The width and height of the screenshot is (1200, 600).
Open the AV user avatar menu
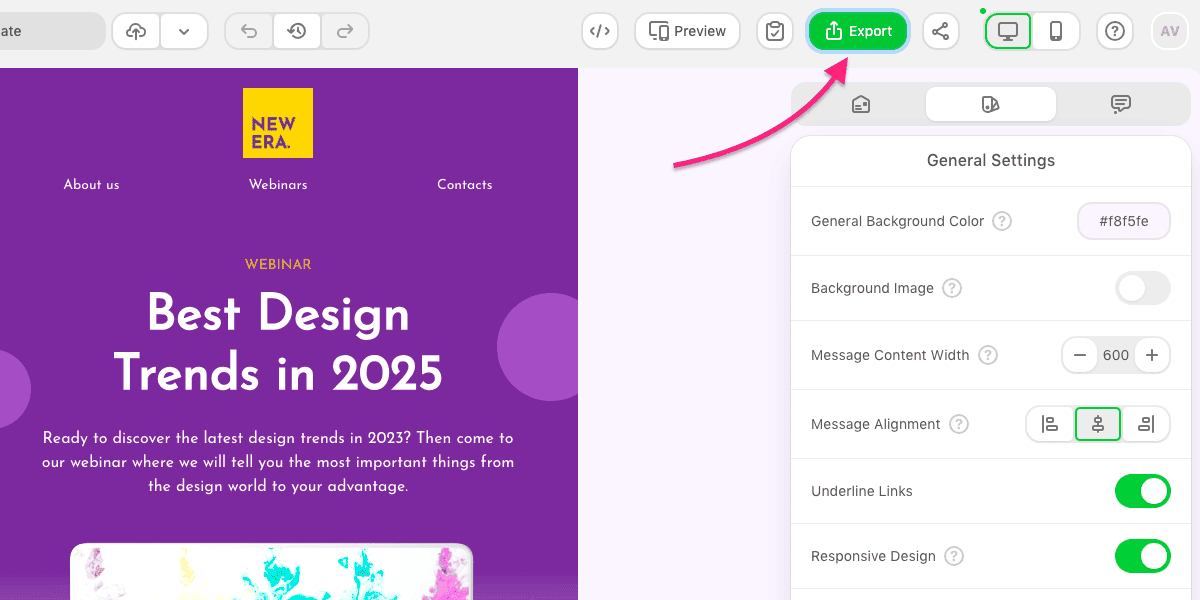tap(1170, 31)
